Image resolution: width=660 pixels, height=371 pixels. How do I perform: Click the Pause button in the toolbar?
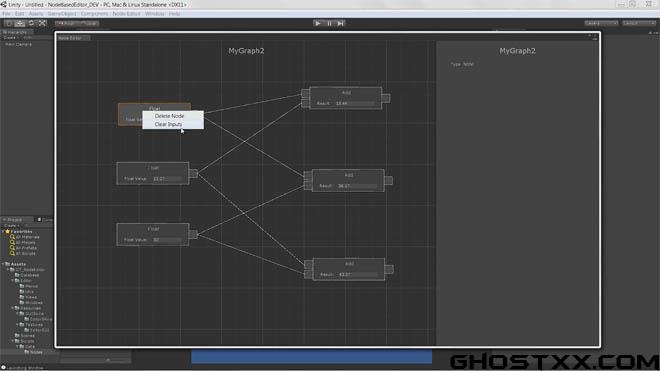pos(329,24)
